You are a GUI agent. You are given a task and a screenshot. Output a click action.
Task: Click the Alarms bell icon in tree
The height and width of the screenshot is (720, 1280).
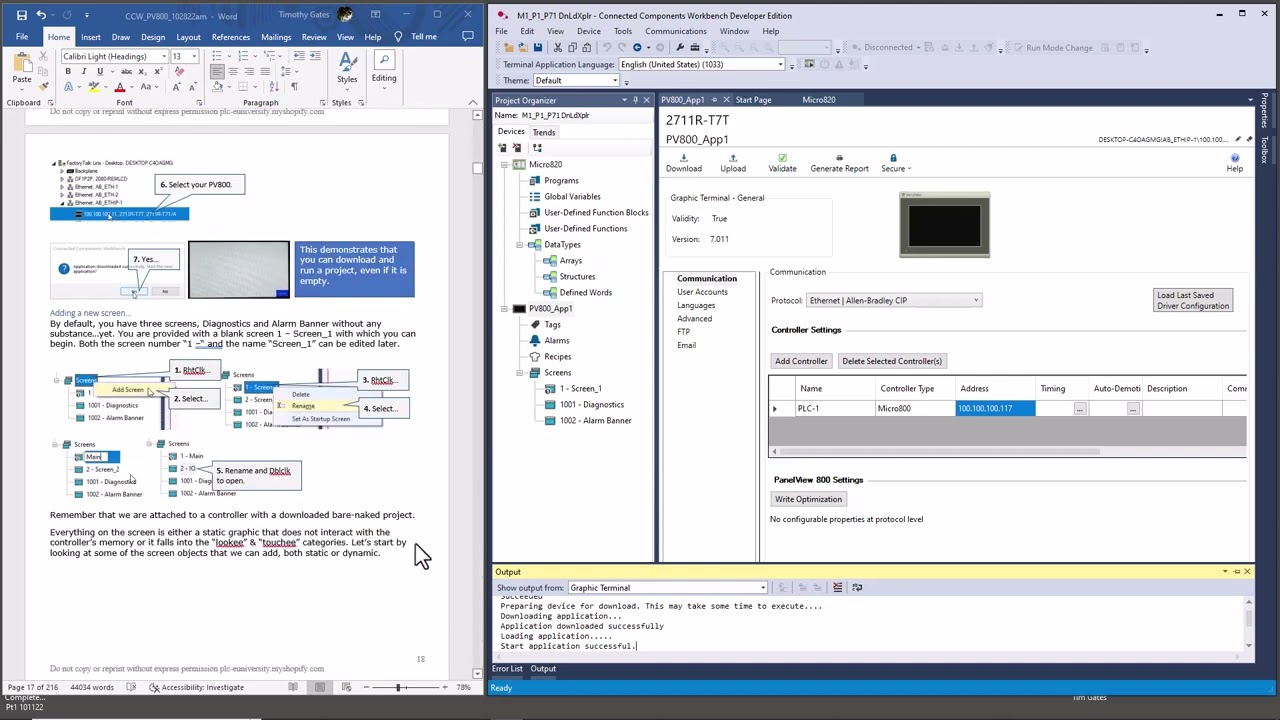(x=535, y=340)
